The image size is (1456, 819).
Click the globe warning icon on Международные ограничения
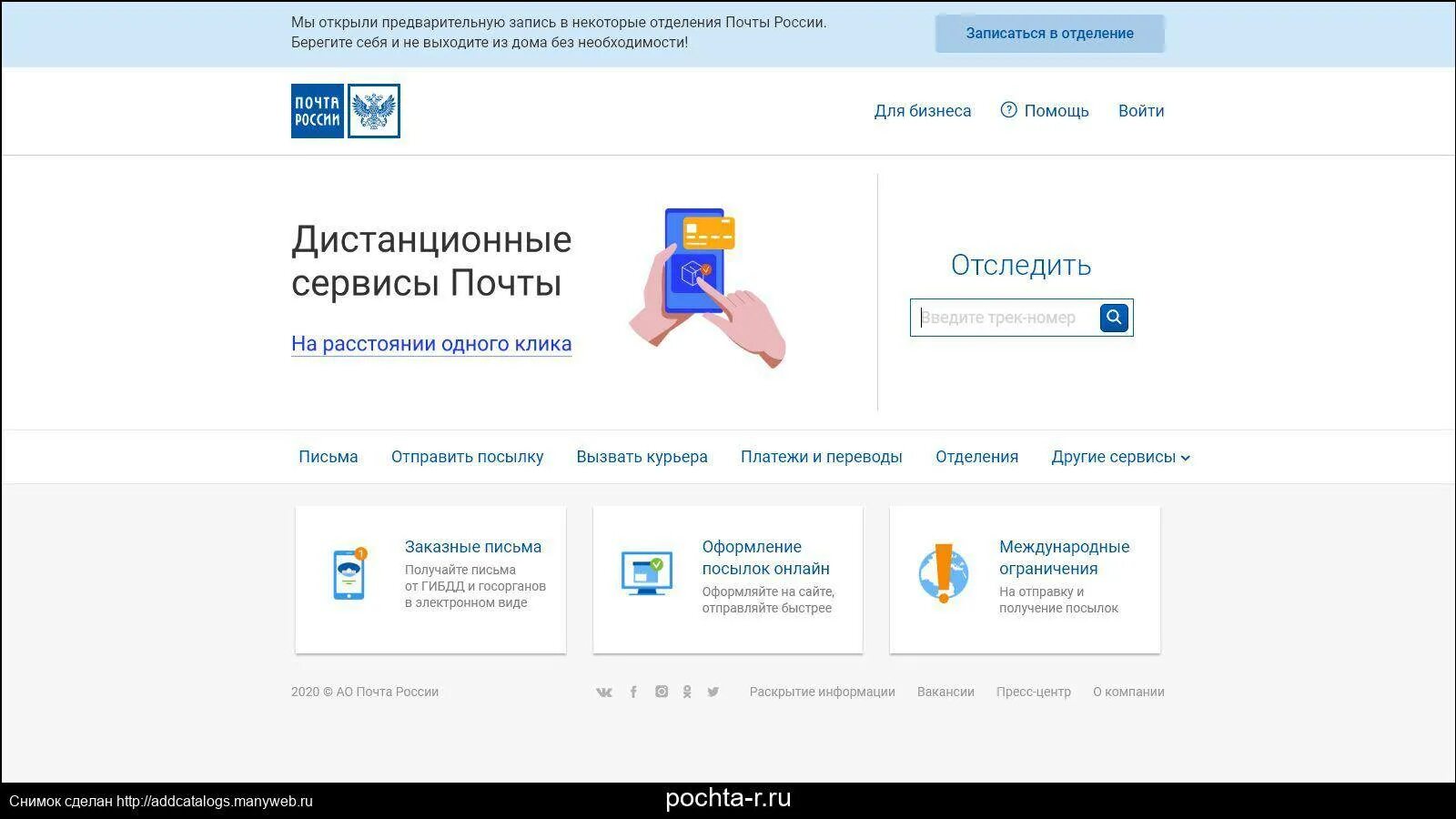(944, 574)
